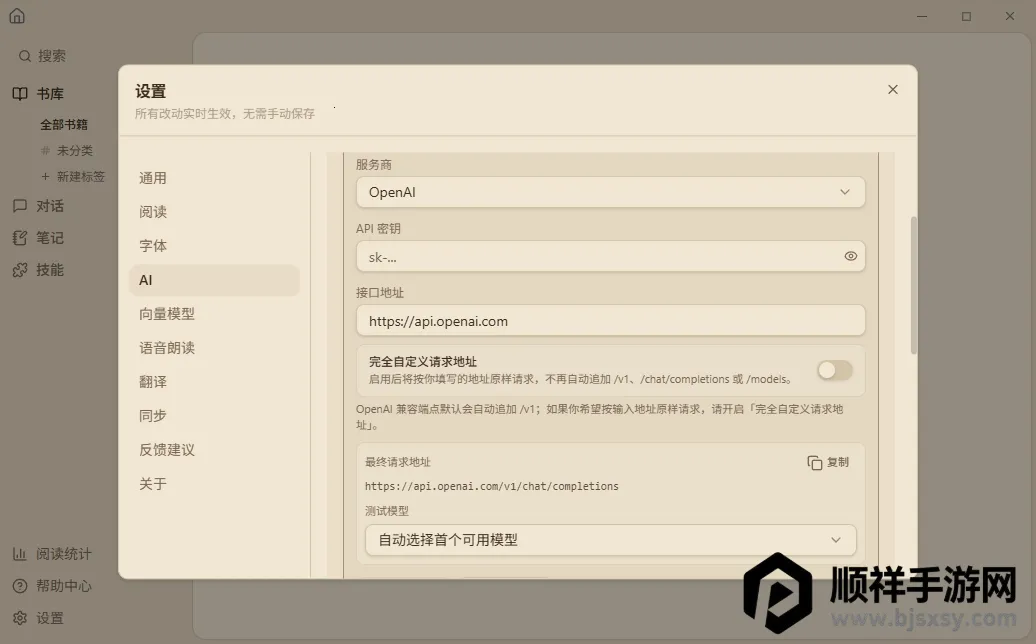
Task: Click the API 密钥 input field
Action: (x=610, y=256)
